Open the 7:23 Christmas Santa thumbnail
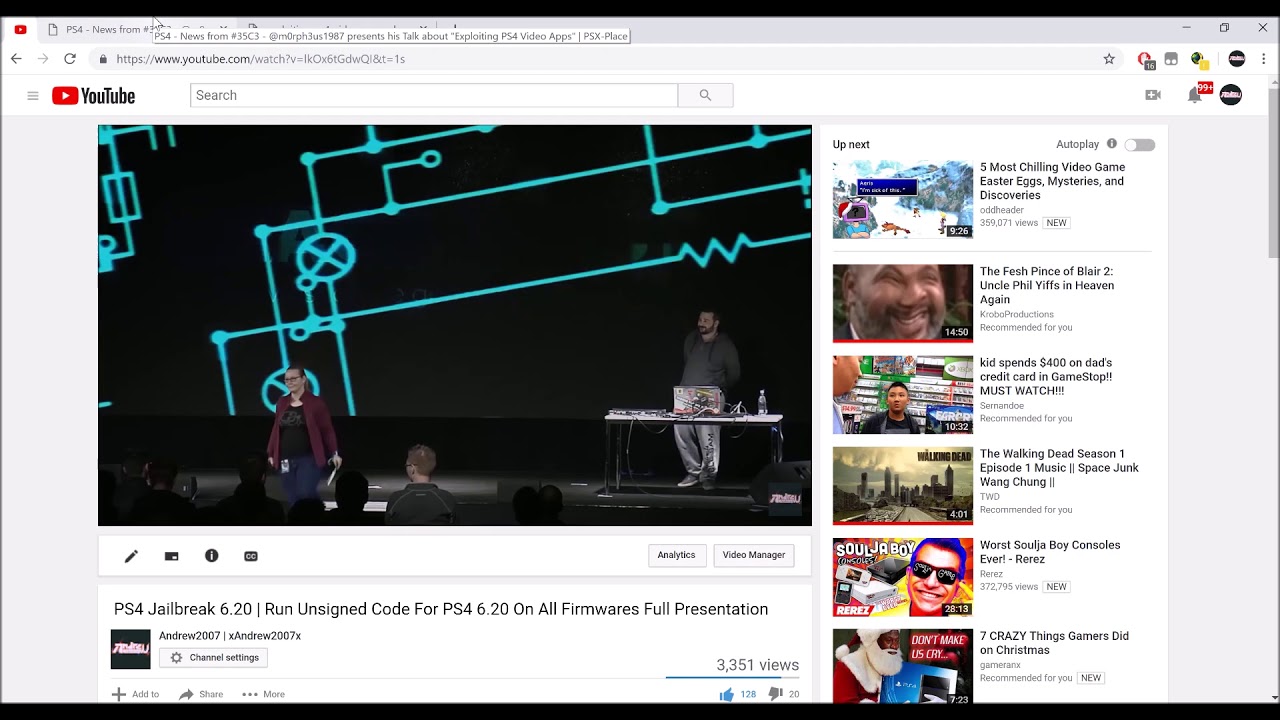Viewport: 1280px width, 720px height. pos(903,666)
